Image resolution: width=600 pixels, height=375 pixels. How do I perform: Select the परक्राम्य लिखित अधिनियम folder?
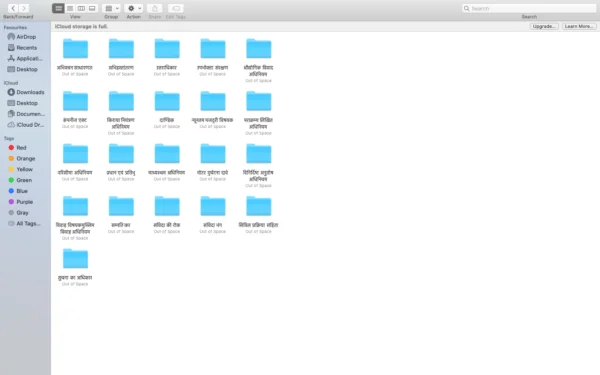259,101
